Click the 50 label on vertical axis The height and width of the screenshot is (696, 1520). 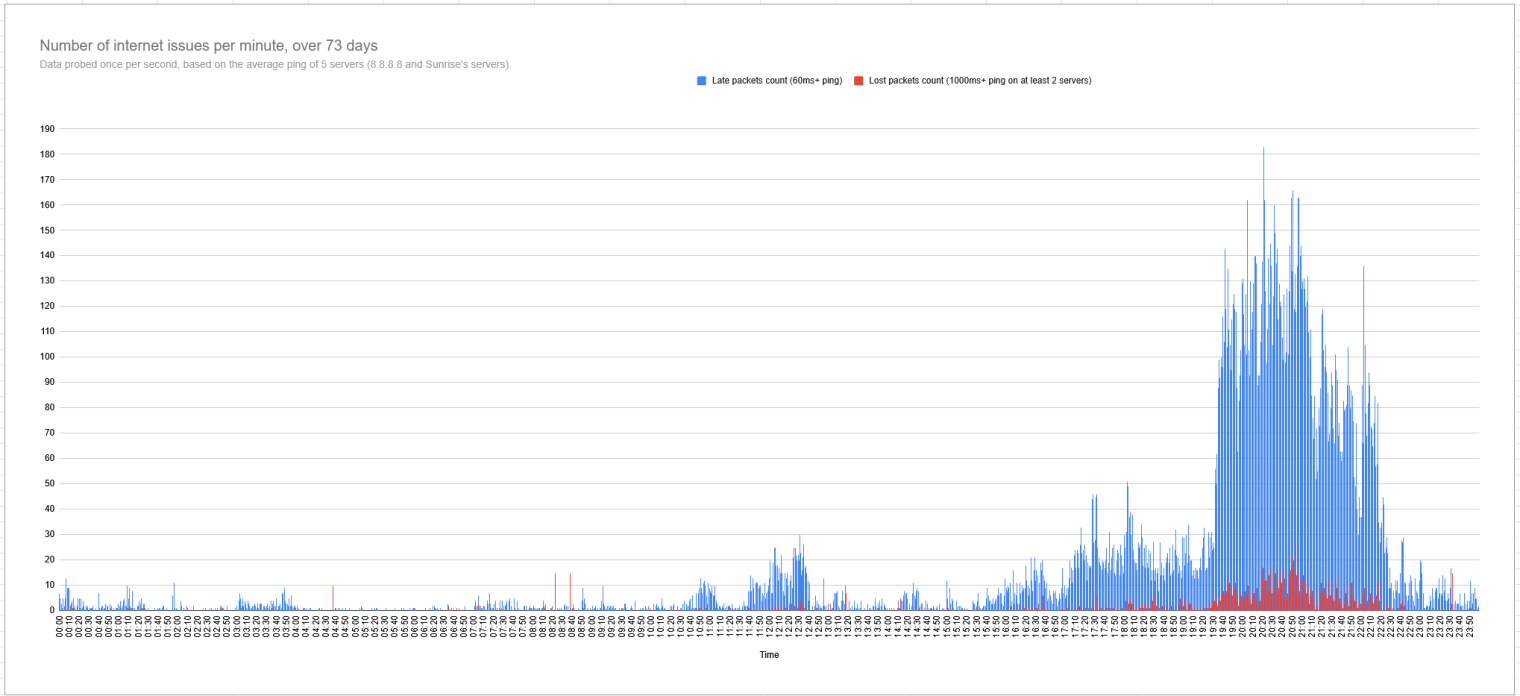pos(49,484)
